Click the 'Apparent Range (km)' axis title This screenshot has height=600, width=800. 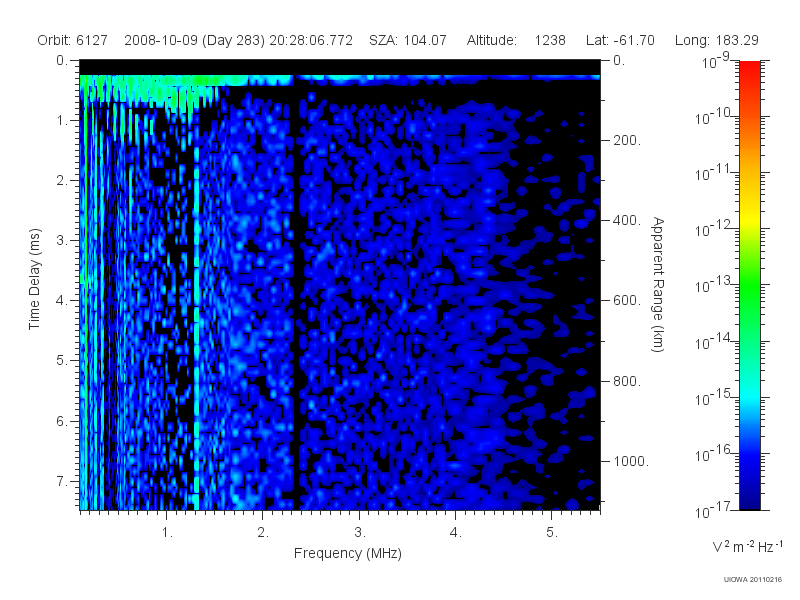coord(658,284)
